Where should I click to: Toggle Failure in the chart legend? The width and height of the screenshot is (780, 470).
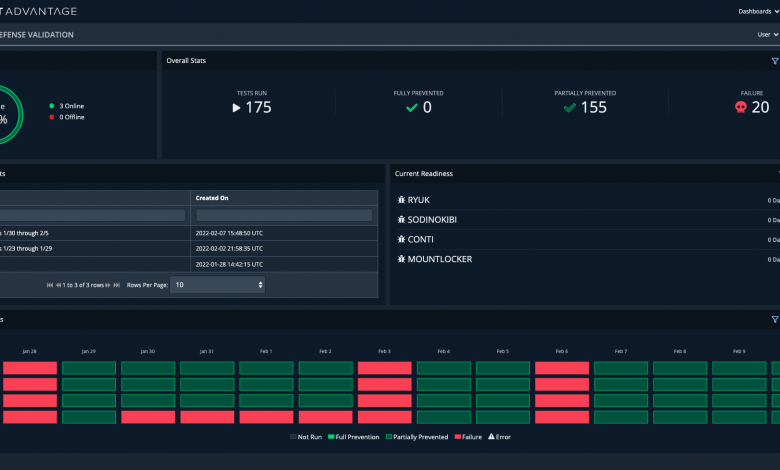(468, 437)
